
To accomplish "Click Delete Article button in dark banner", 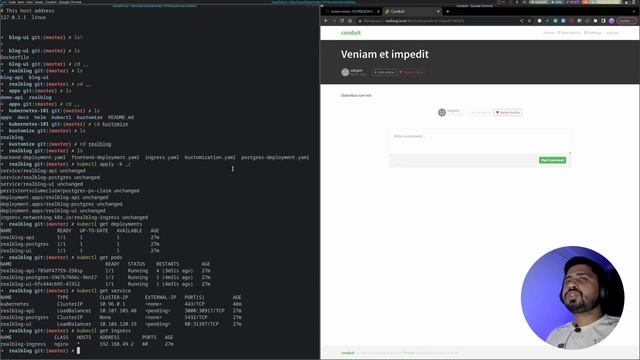I will pyautogui.click(x=411, y=72).
